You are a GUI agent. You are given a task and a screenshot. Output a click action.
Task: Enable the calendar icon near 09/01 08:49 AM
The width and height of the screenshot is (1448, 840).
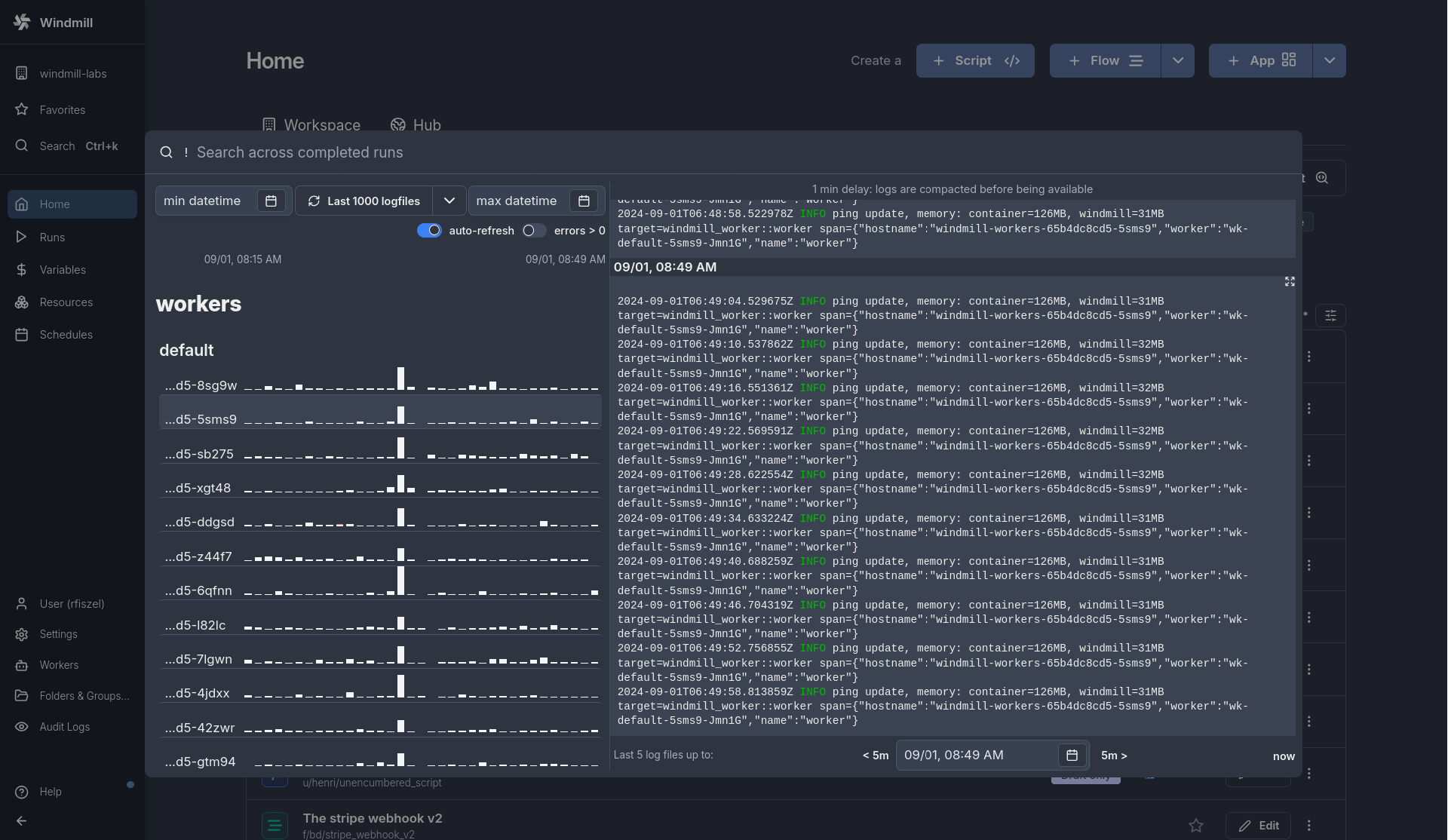point(1072,755)
